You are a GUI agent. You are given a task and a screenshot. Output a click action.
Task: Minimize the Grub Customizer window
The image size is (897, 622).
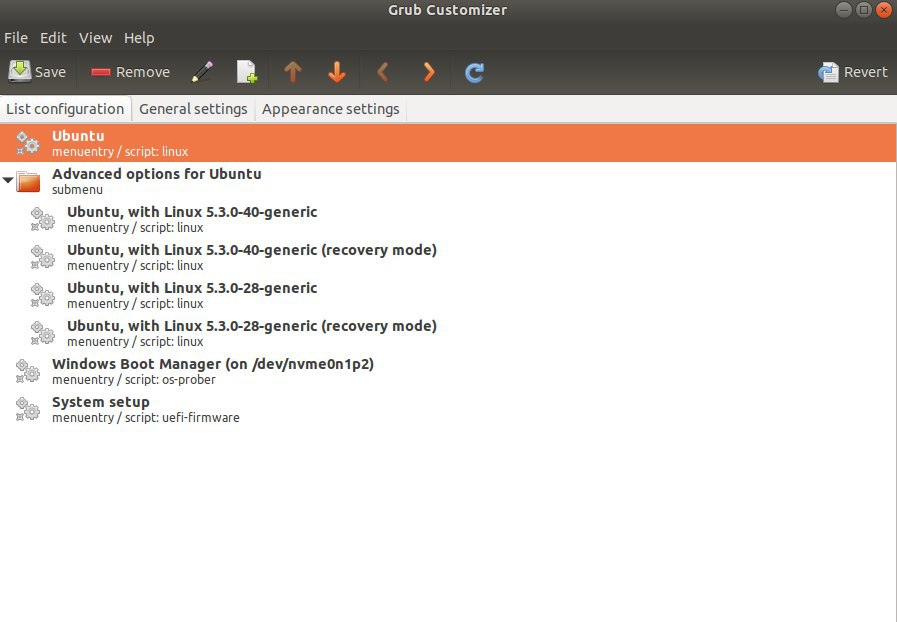(843, 10)
